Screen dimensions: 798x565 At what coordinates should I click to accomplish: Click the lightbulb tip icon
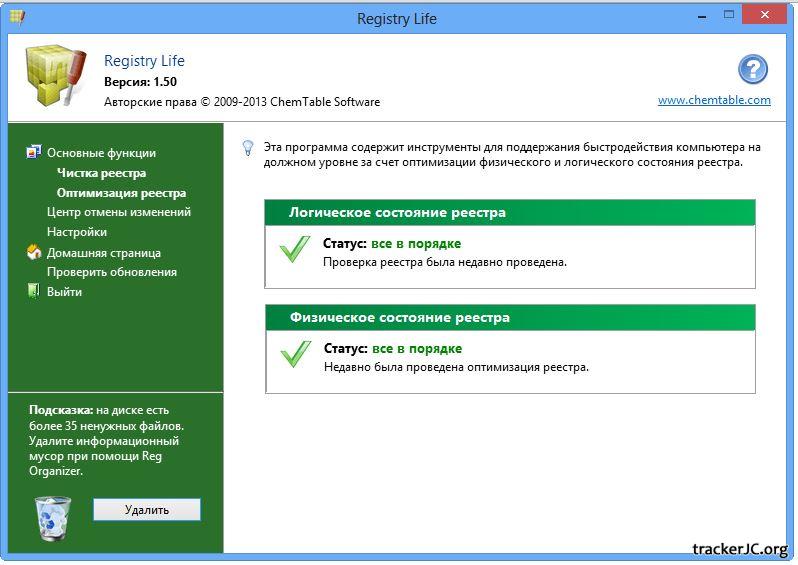[x=248, y=148]
